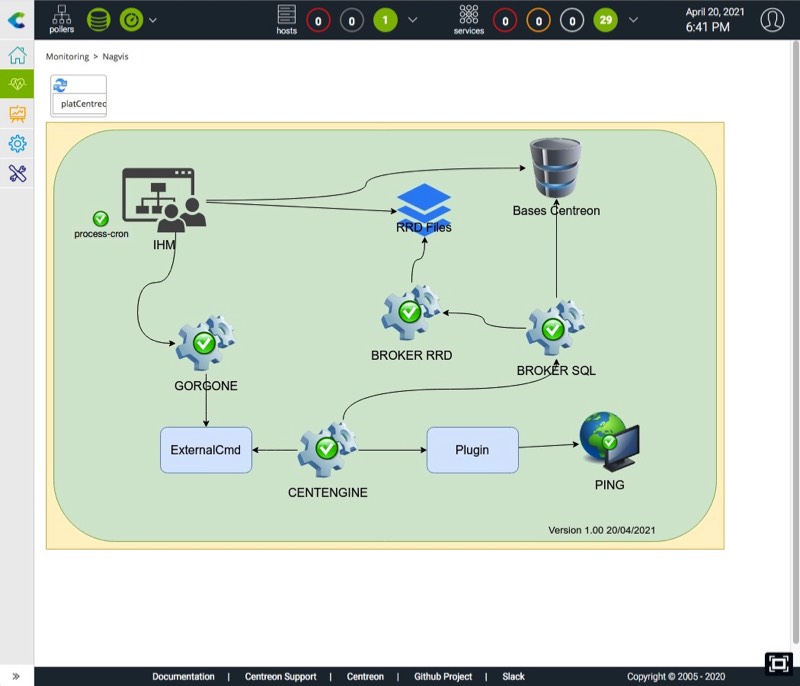
Task: Open the Reporting chart sidebar icon
Action: [17, 114]
